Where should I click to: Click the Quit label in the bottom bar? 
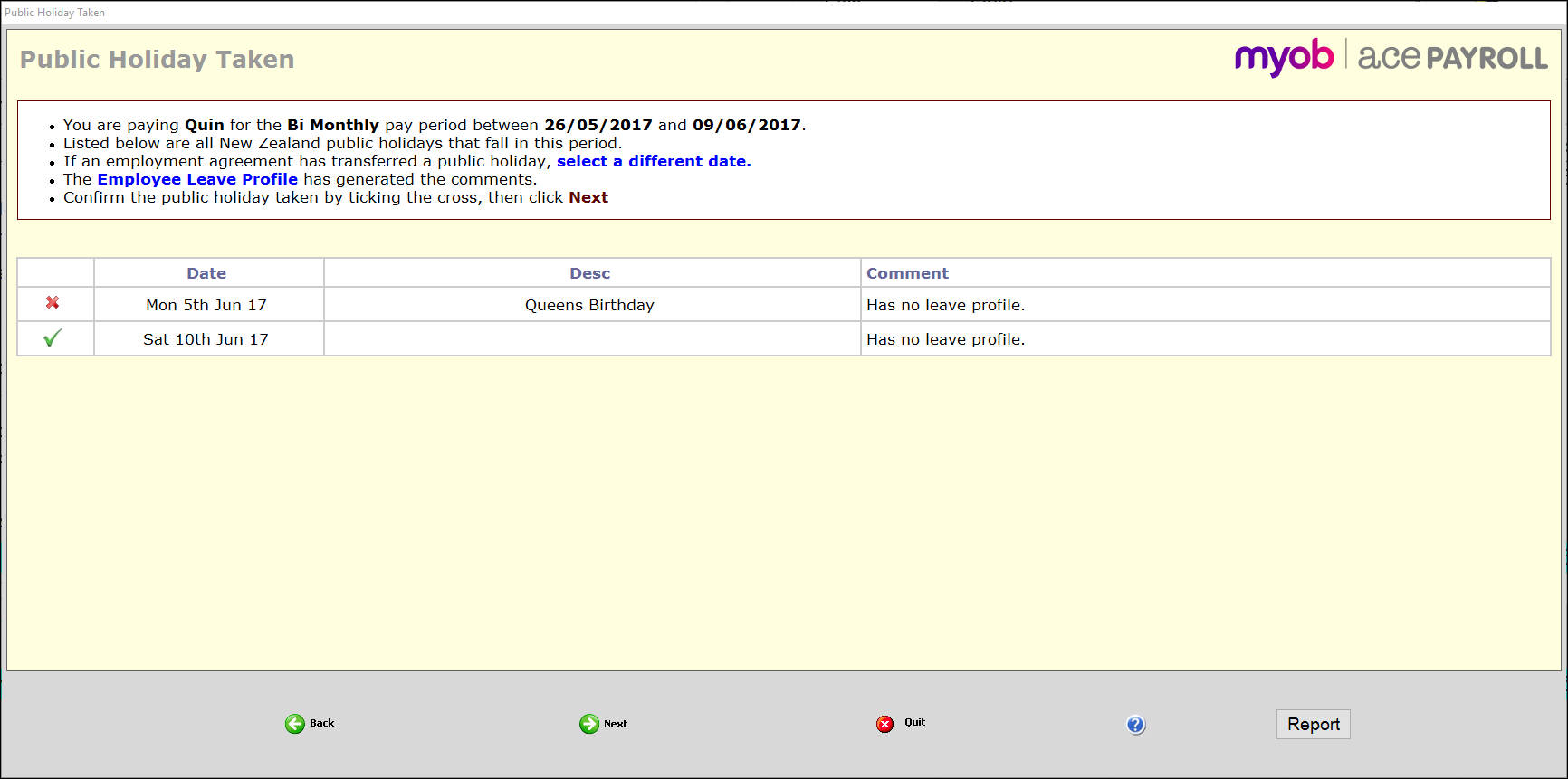(914, 722)
